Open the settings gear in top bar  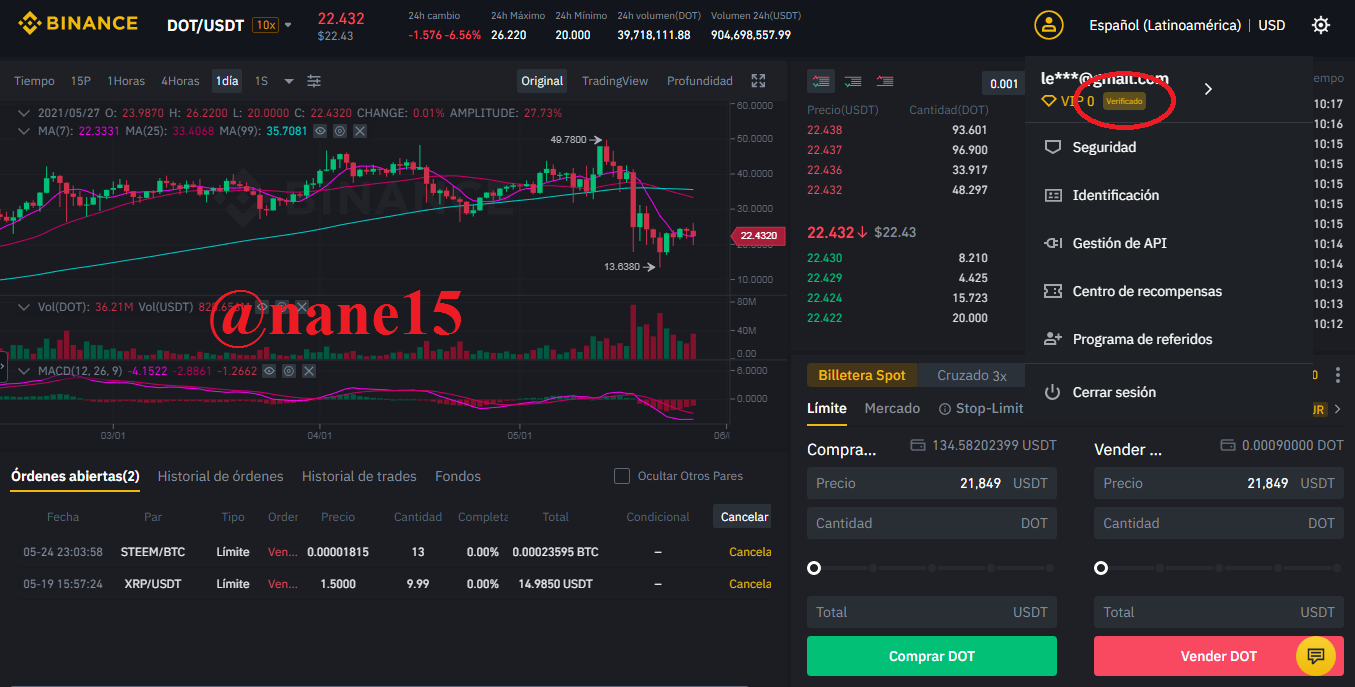coord(1321,25)
